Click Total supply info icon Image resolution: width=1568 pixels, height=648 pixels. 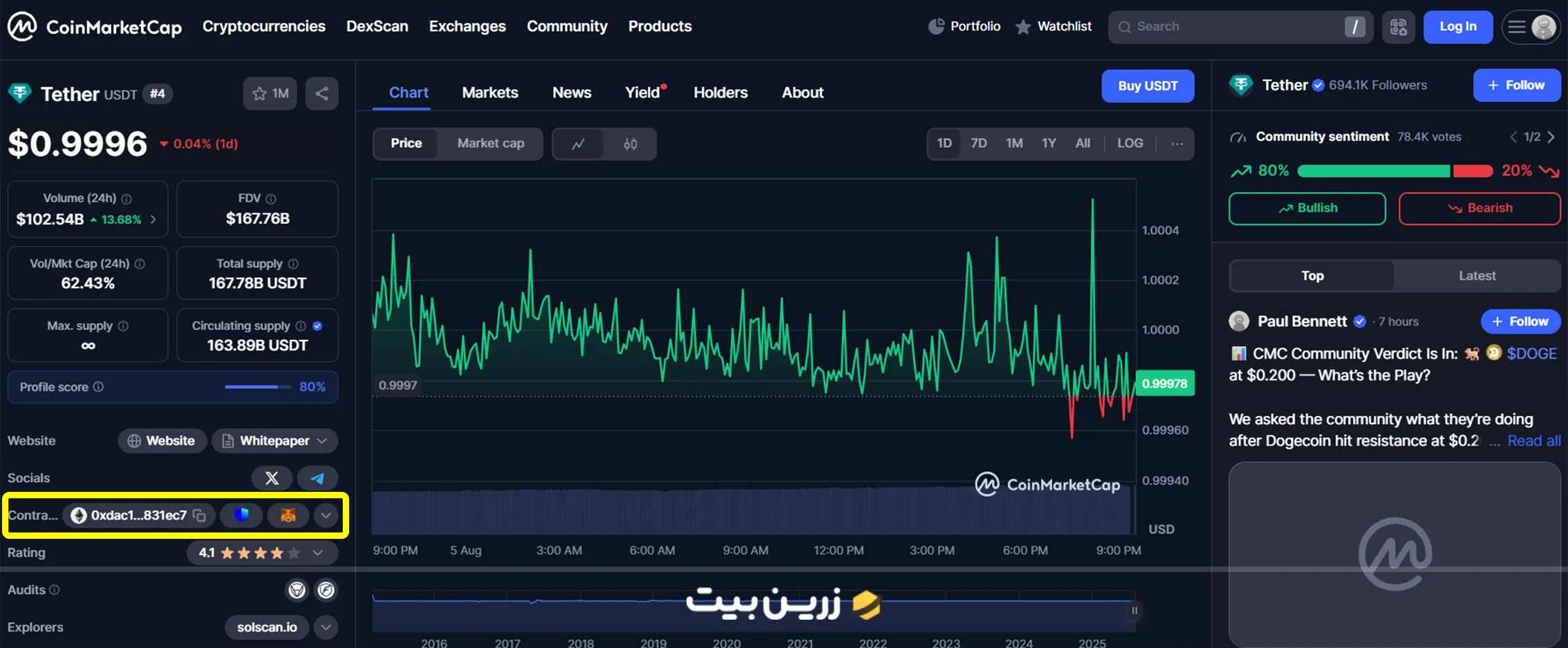point(293,264)
